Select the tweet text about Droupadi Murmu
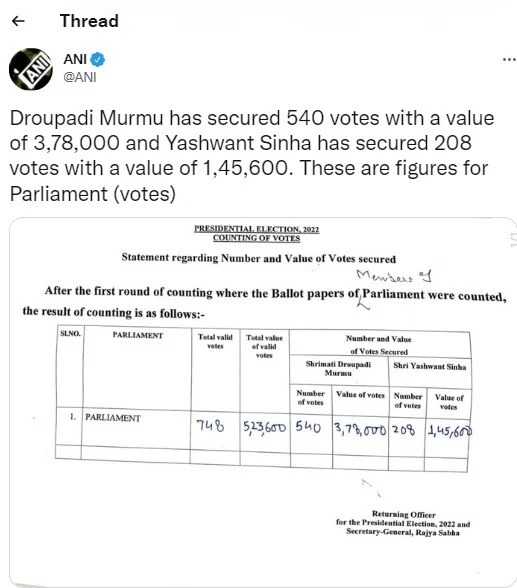Screen dimensions: 517x588 pyautogui.click(x=252, y=156)
